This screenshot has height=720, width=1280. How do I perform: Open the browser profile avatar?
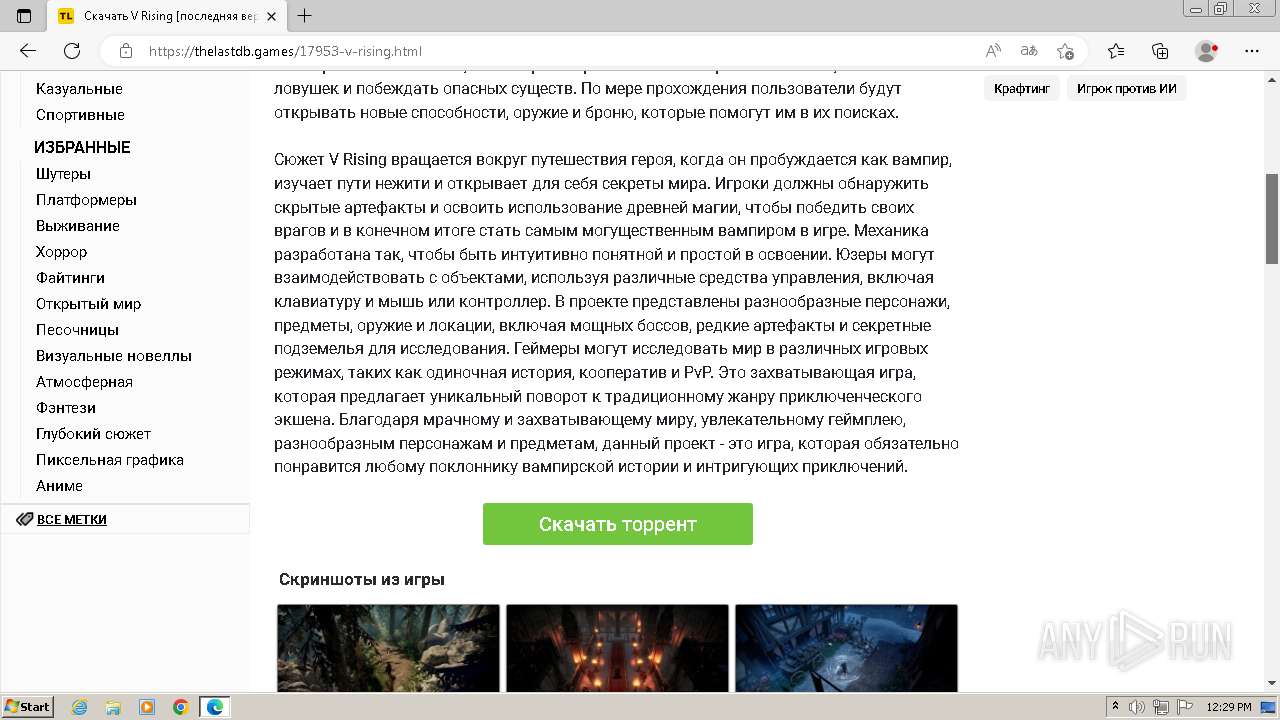1206,51
